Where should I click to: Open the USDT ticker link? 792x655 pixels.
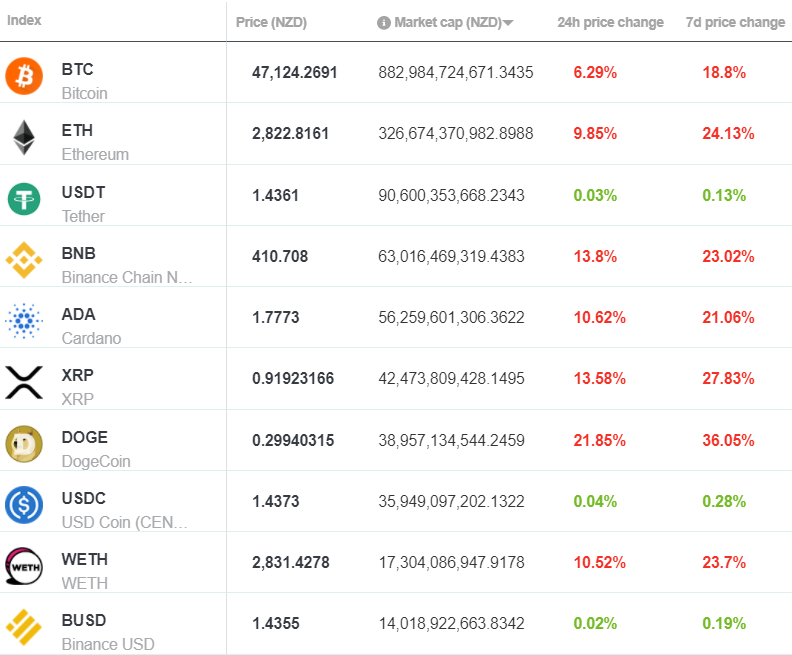pos(83,192)
